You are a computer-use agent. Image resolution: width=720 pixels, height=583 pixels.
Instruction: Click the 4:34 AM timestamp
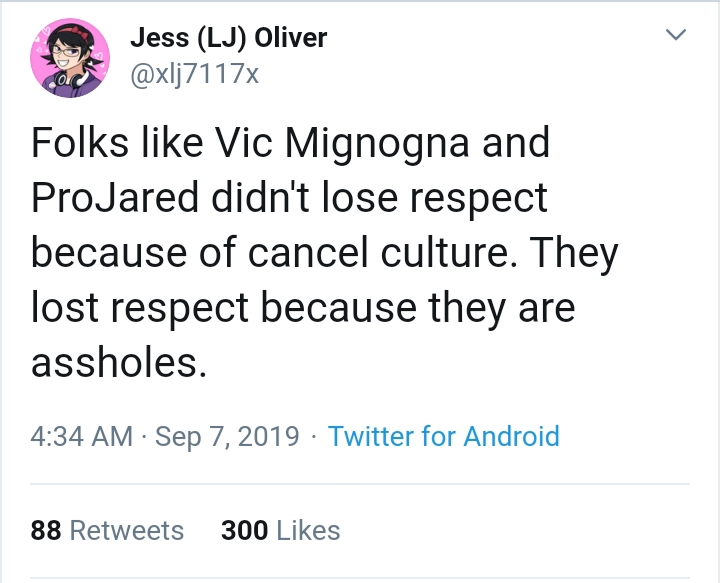click(x=82, y=436)
